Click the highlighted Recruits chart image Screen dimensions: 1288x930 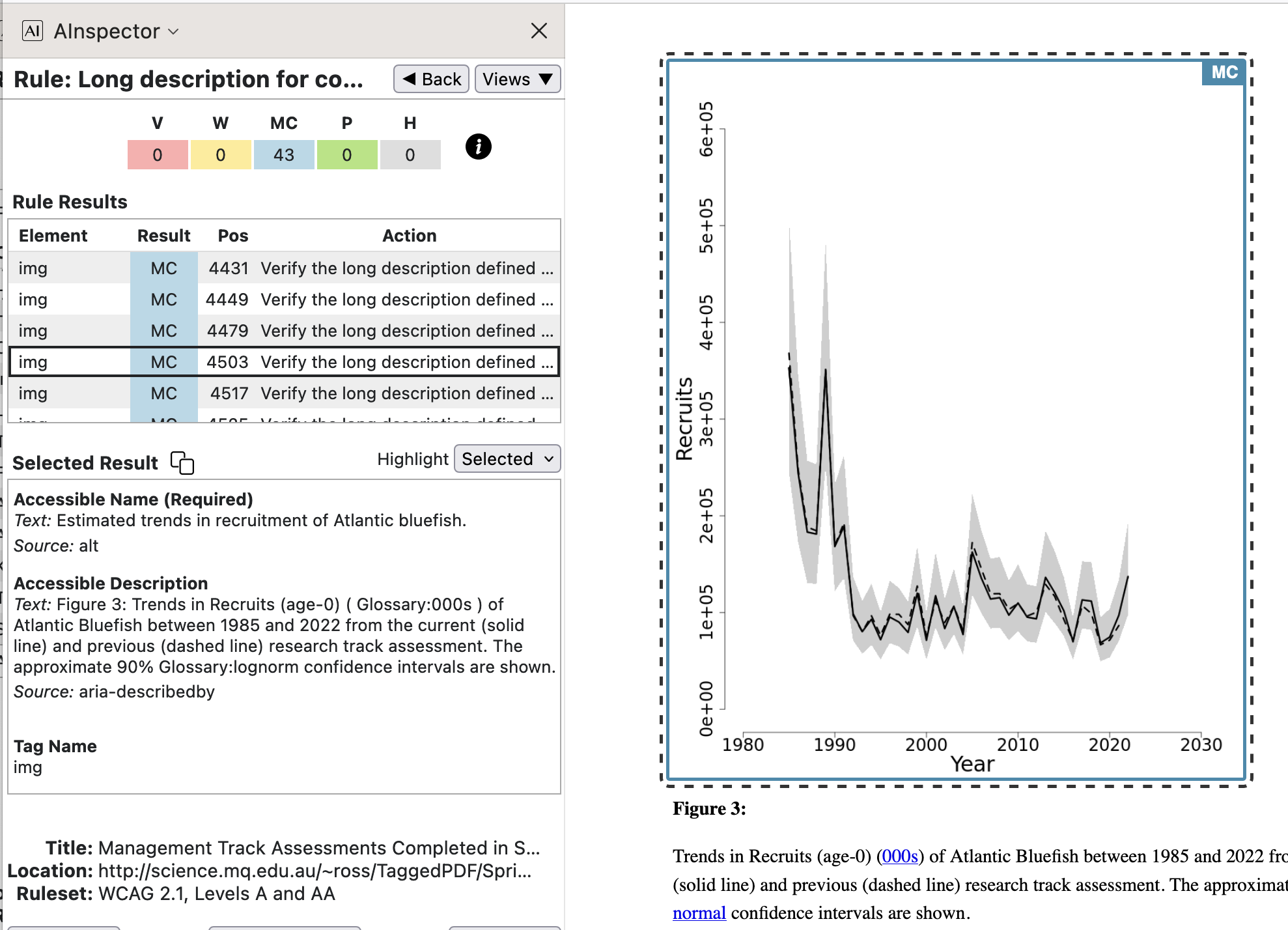[956, 419]
